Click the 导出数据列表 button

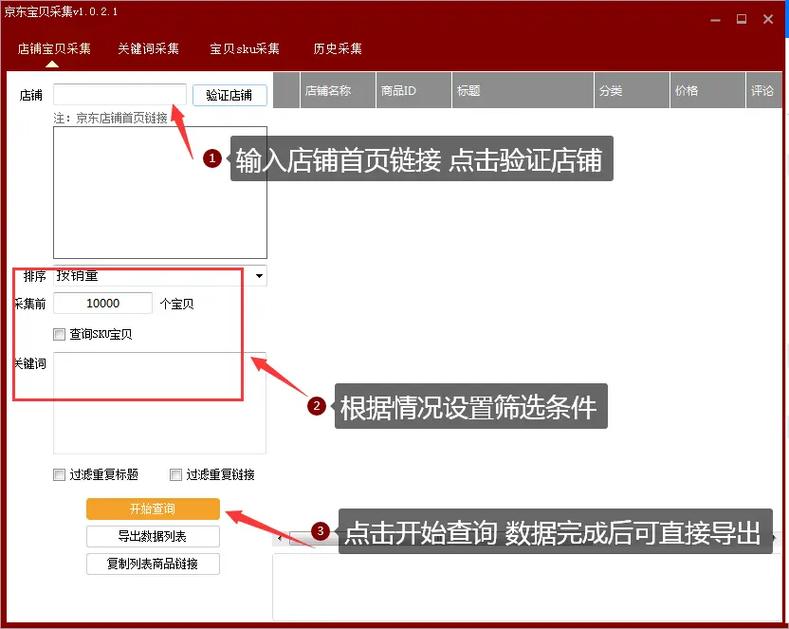click(x=153, y=536)
